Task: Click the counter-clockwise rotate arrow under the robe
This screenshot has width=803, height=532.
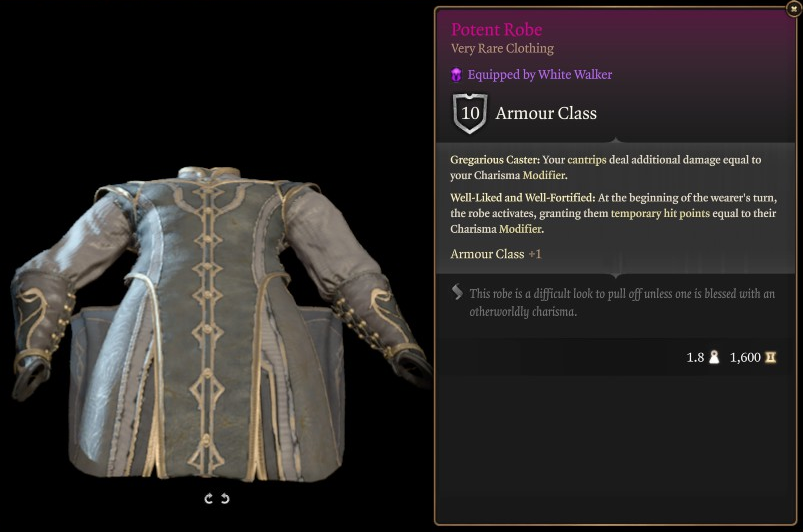Action: [x=225, y=498]
